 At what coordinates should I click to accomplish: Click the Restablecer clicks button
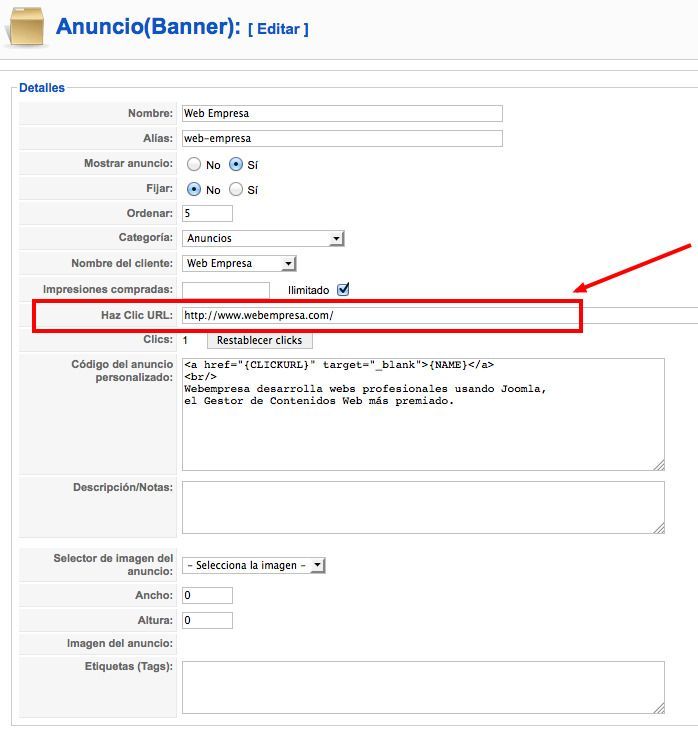[259, 340]
